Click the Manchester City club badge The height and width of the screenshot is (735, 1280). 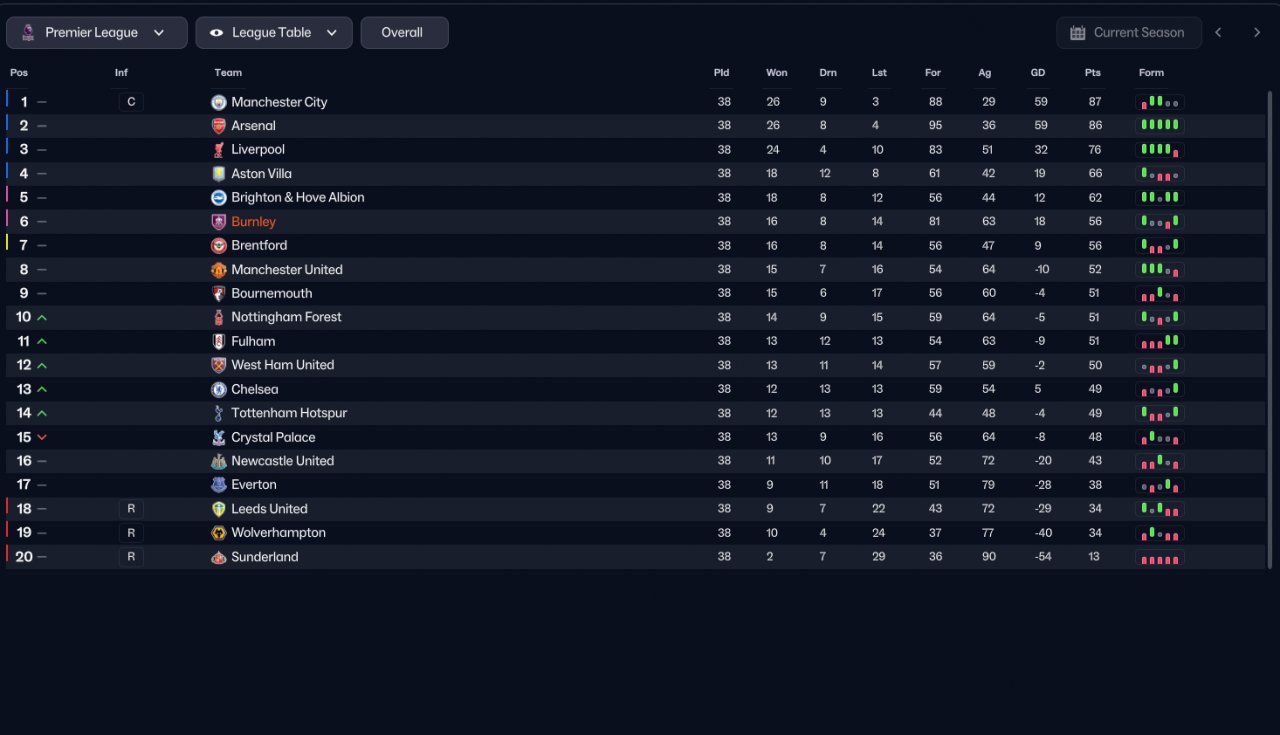[x=218, y=102]
